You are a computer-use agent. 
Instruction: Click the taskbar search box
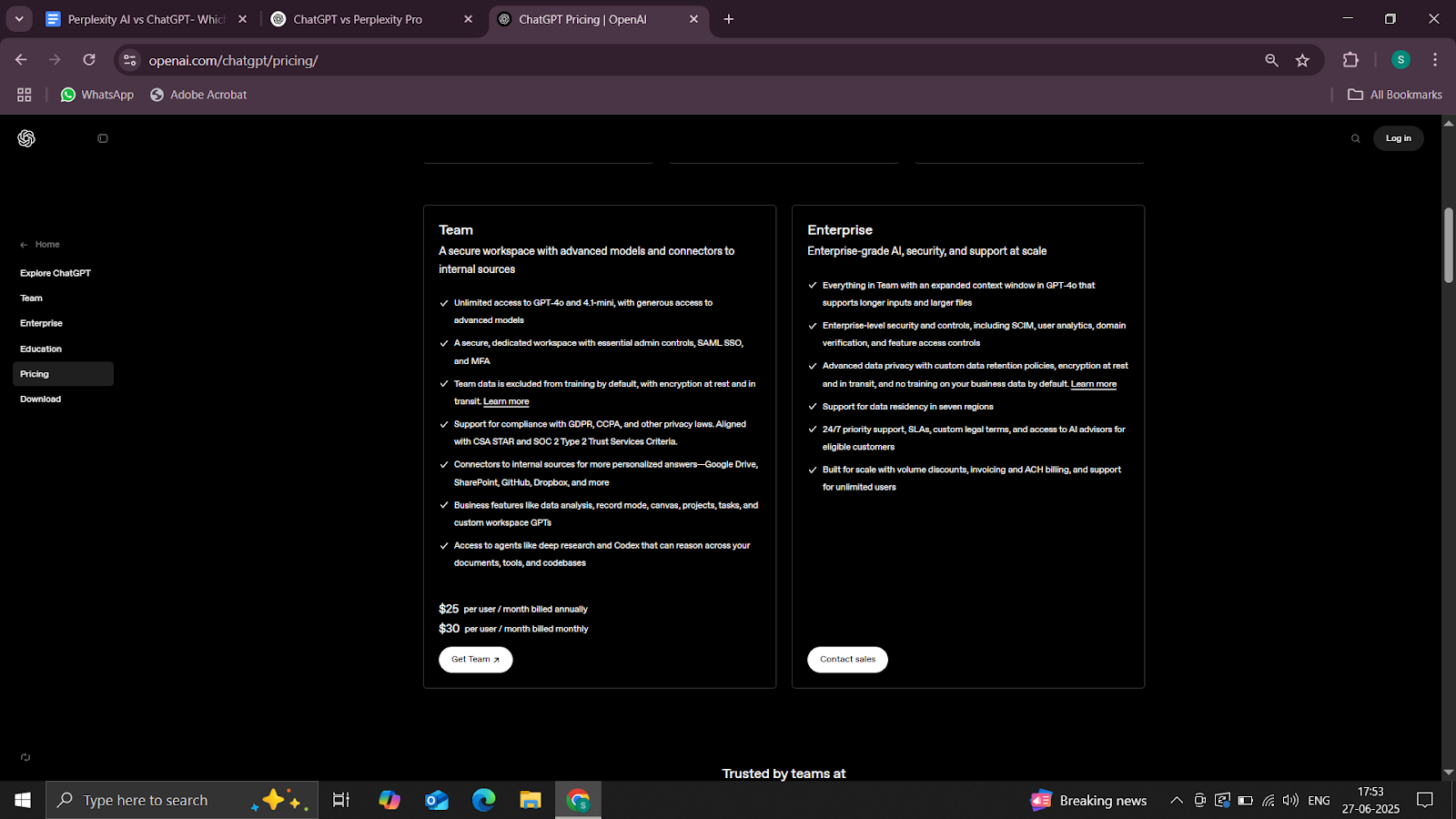[182, 800]
